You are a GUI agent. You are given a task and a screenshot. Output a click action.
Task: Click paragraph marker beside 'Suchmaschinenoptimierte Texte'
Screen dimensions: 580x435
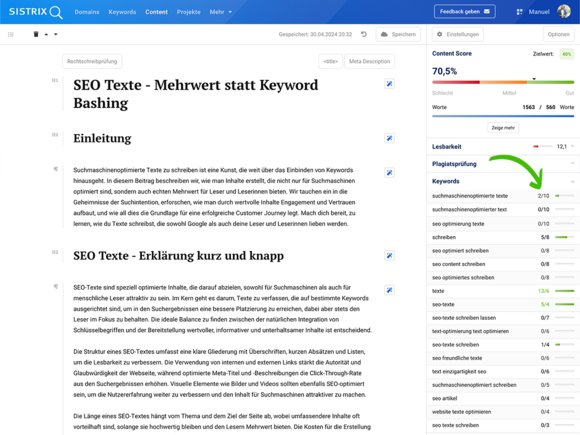[x=56, y=169]
